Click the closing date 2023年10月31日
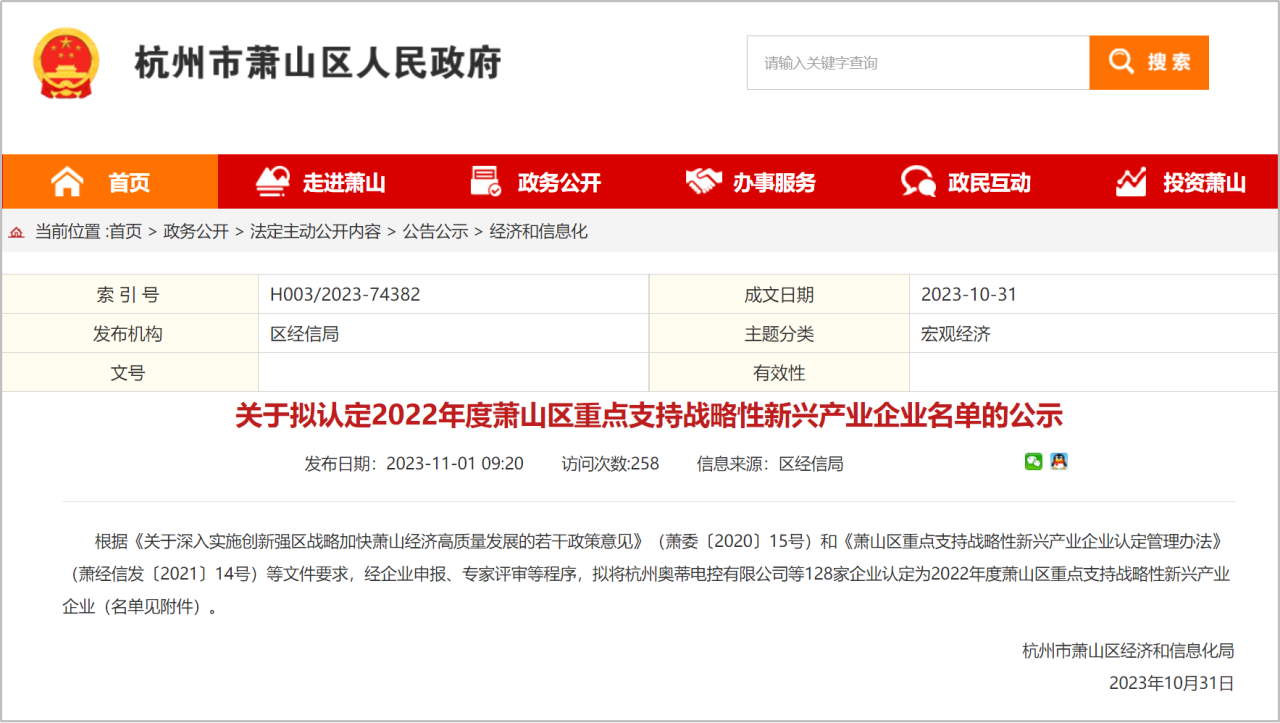This screenshot has width=1280, height=723. tap(1171, 684)
